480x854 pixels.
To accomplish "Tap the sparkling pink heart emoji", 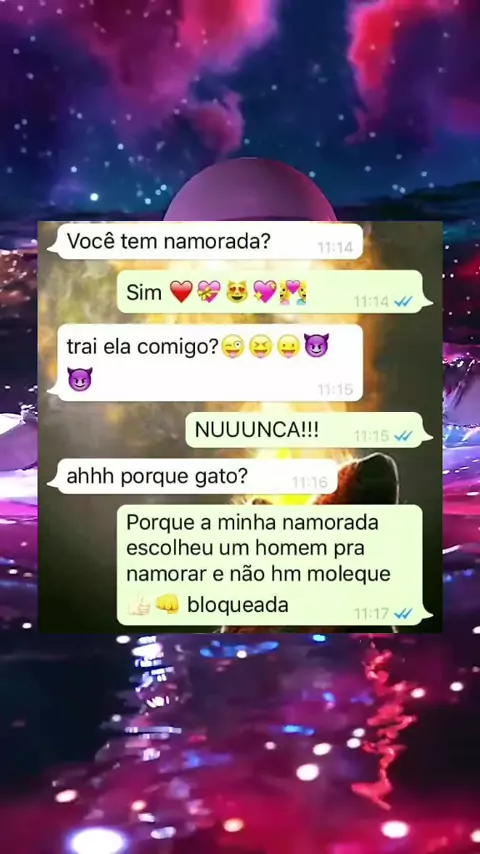I will (x=265, y=292).
